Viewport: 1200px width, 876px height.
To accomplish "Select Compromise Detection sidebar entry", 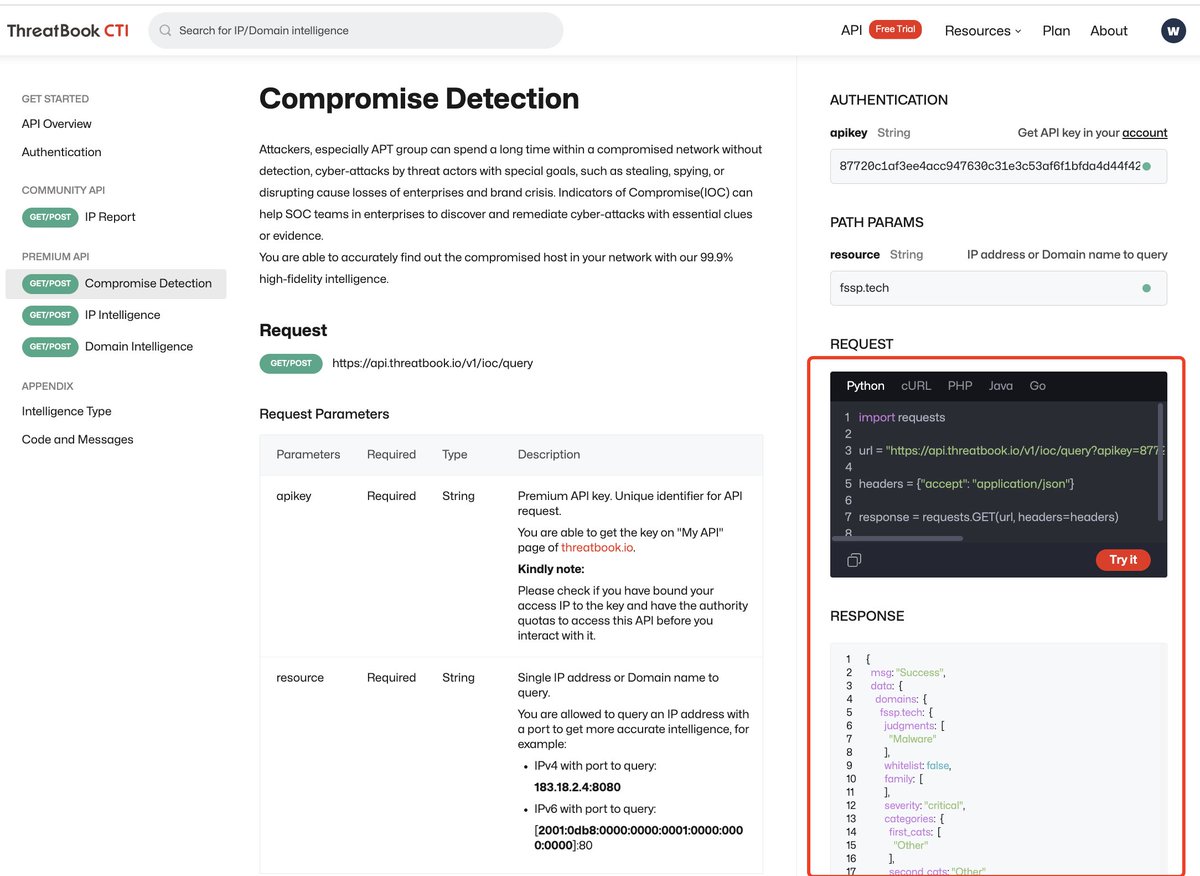I will point(116,284).
